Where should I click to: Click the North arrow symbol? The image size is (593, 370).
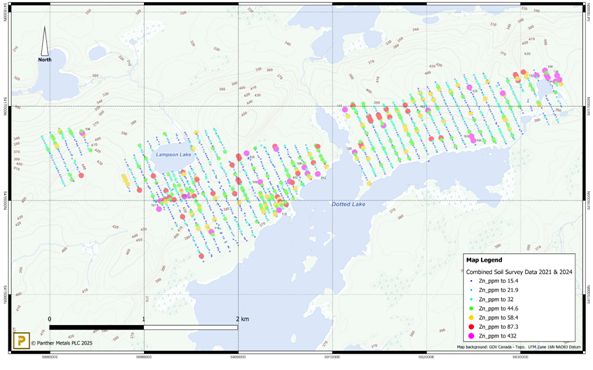[x=45, y=41]
